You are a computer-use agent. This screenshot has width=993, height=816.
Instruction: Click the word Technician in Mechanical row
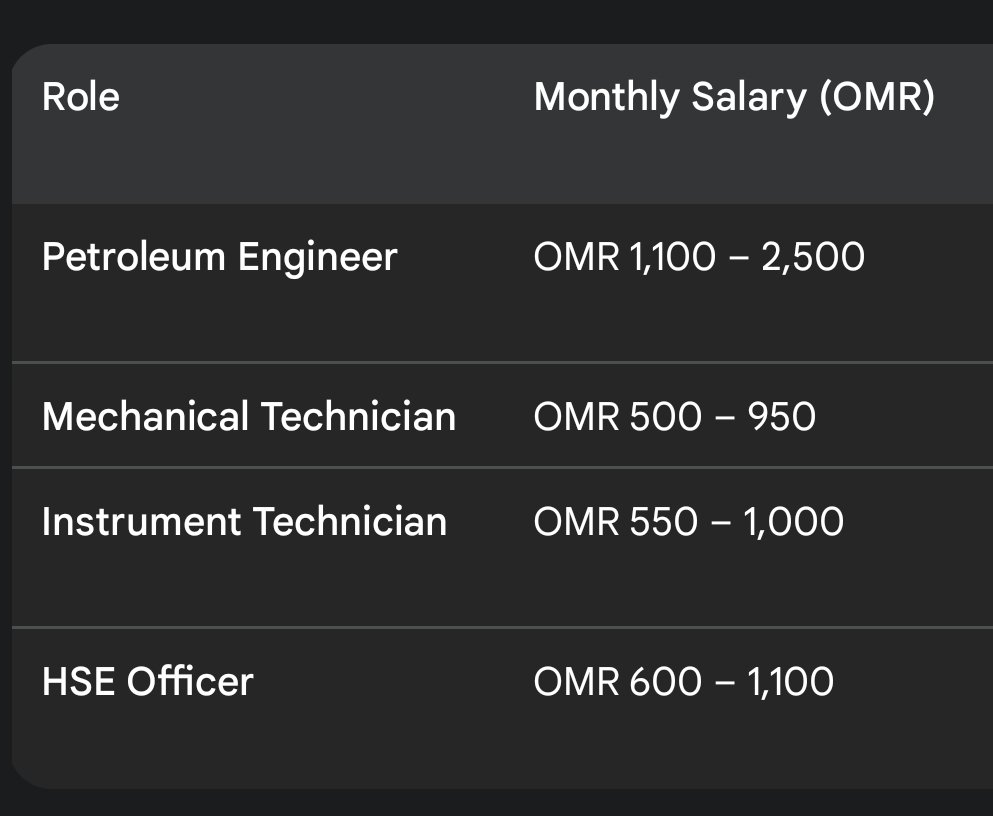358,416
